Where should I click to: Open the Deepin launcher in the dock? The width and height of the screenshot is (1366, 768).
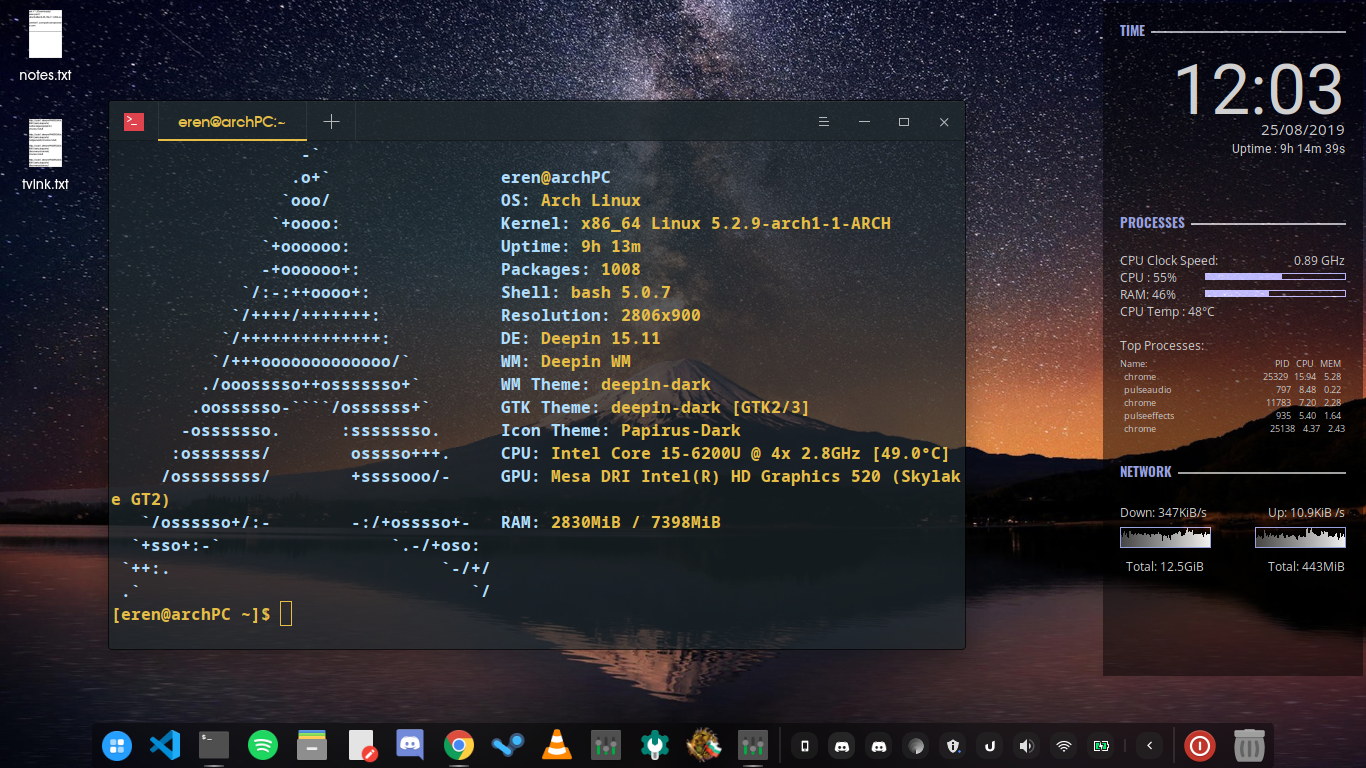[117, 745]
